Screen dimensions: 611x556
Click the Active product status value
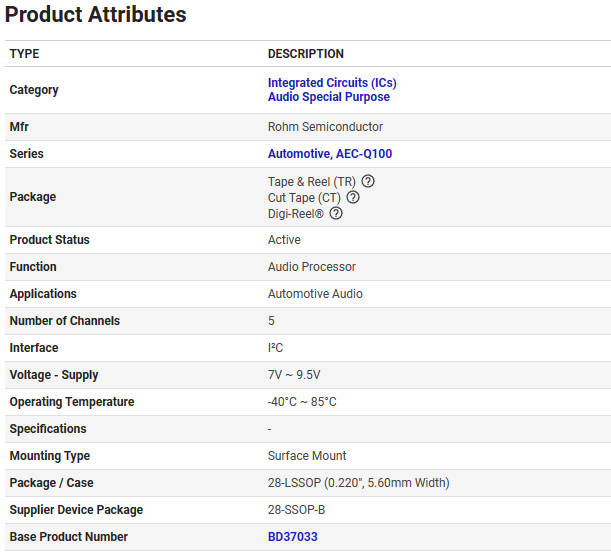coord(284,240)
